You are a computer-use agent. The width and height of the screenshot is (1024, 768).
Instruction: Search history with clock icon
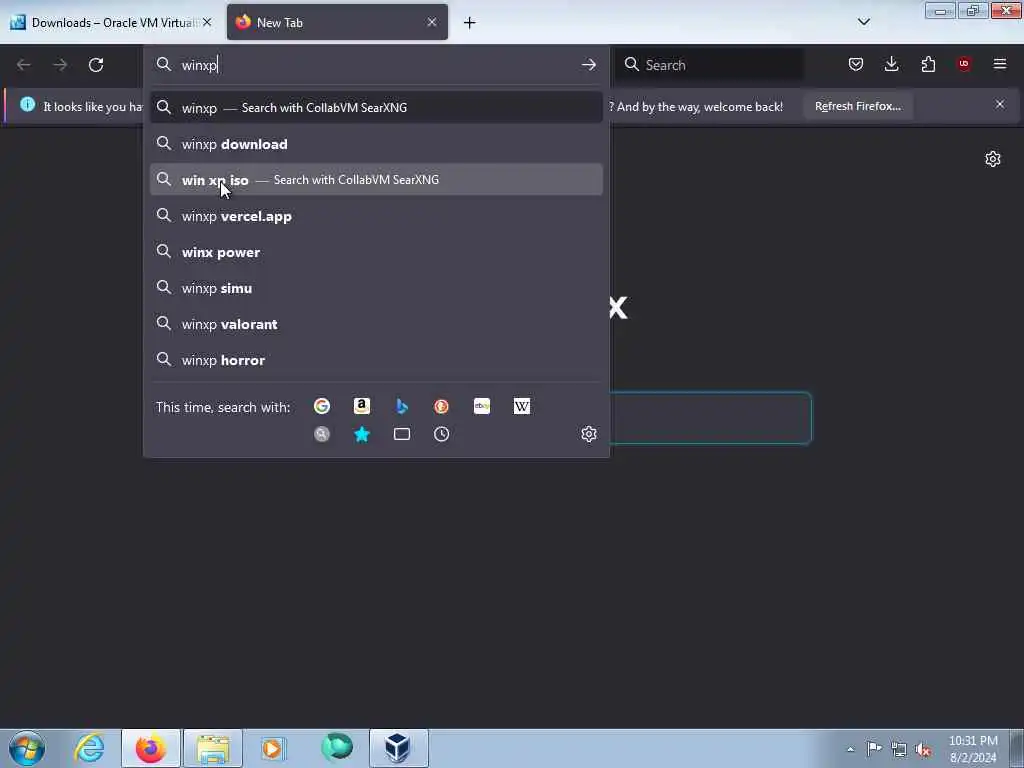pyautogui.click(x=441, y=434)
